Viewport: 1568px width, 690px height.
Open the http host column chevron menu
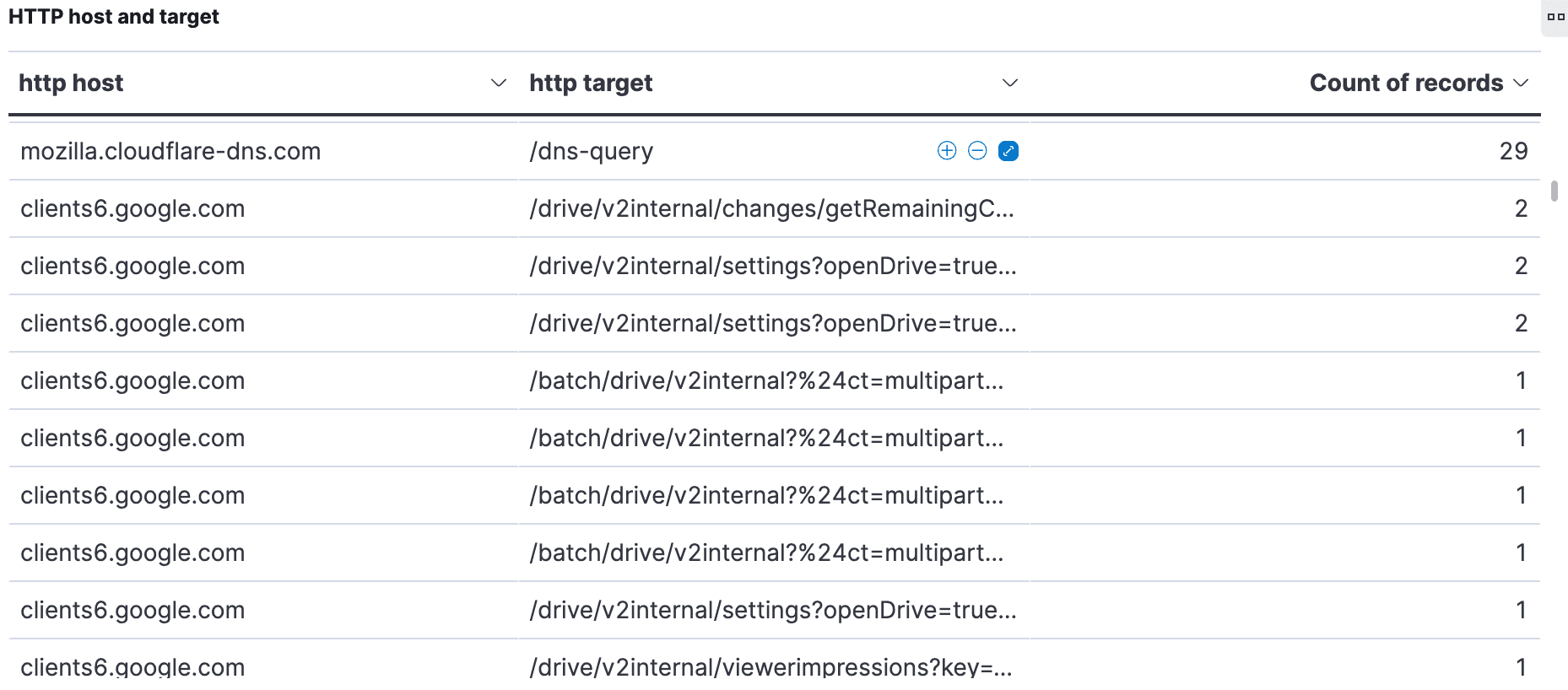point(499,83)
